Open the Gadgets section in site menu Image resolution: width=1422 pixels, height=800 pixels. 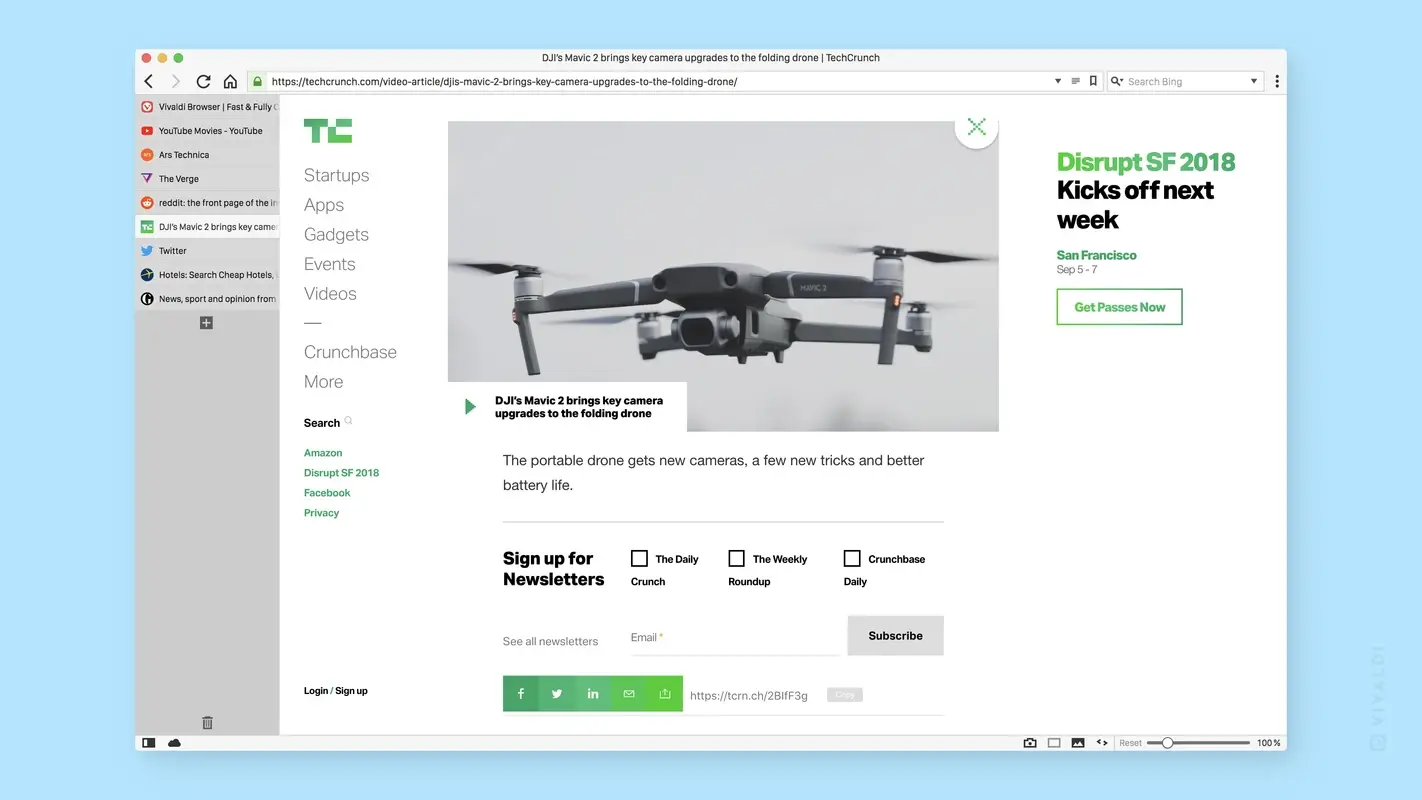point(336,234)
